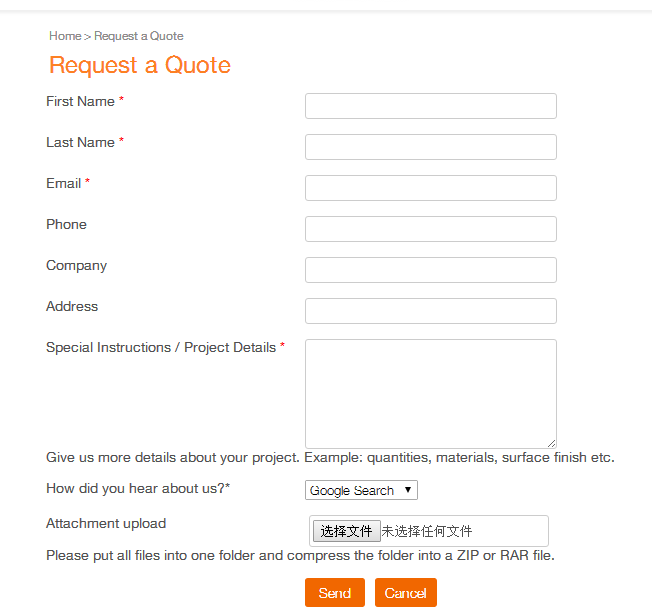Focus the Last Name text box

tap(431, 147)
